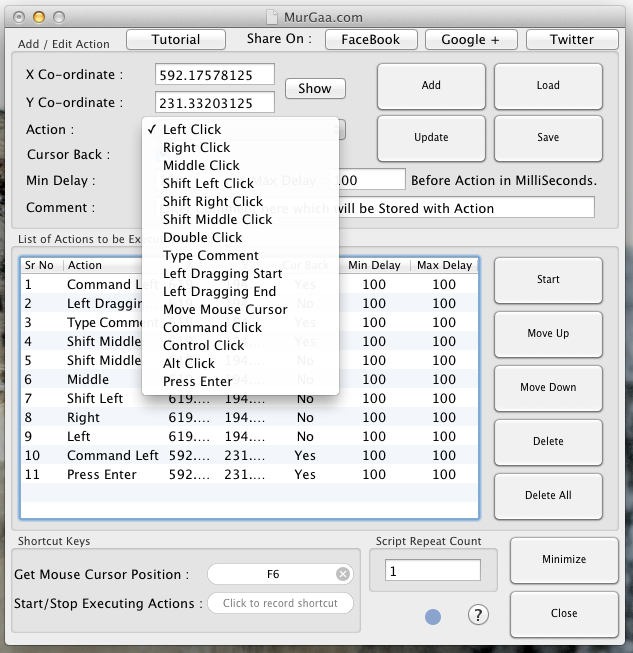Click the Min Delay column header
633x653 pixels.
374,265
